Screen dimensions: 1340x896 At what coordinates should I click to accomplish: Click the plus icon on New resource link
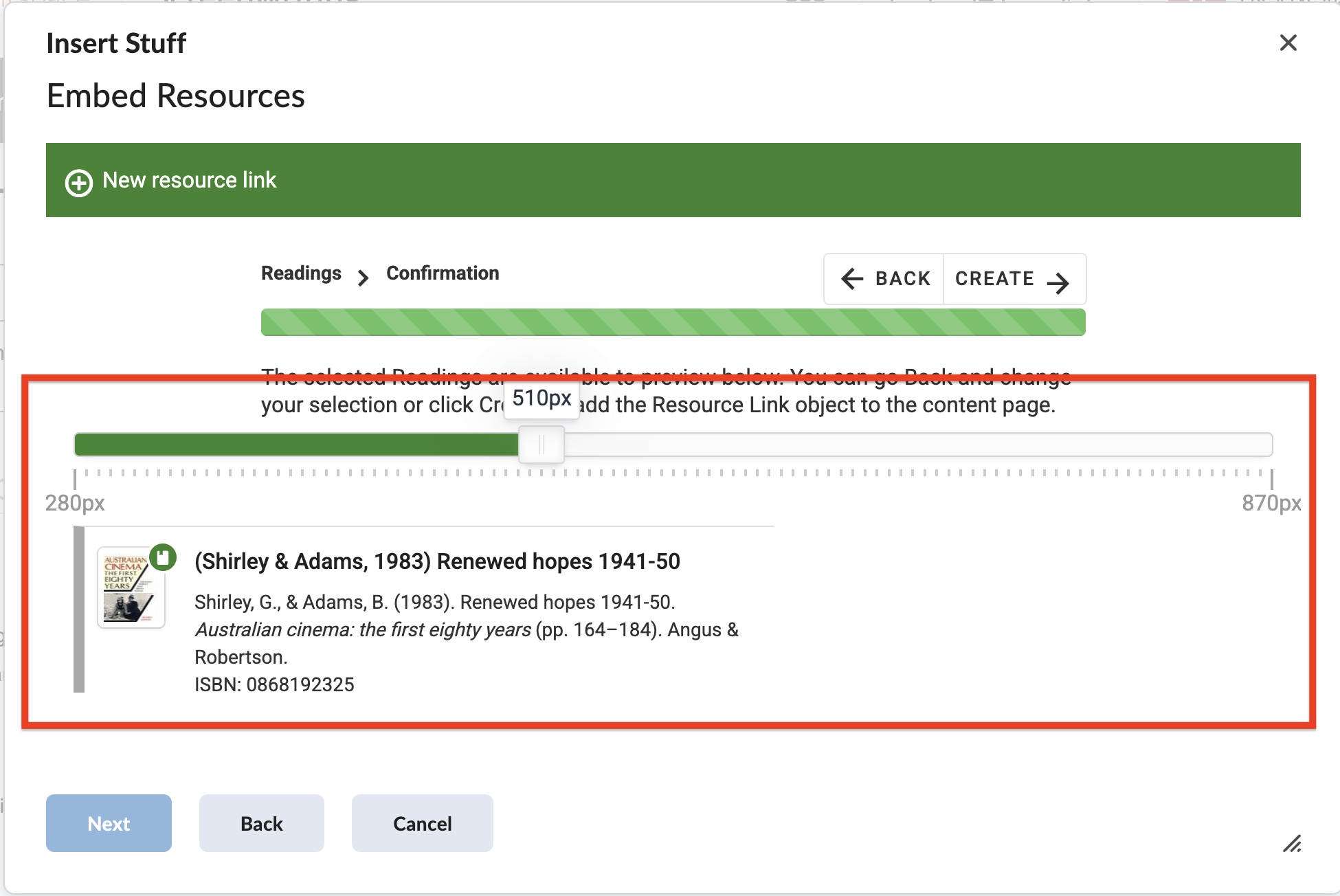(79, 181)
